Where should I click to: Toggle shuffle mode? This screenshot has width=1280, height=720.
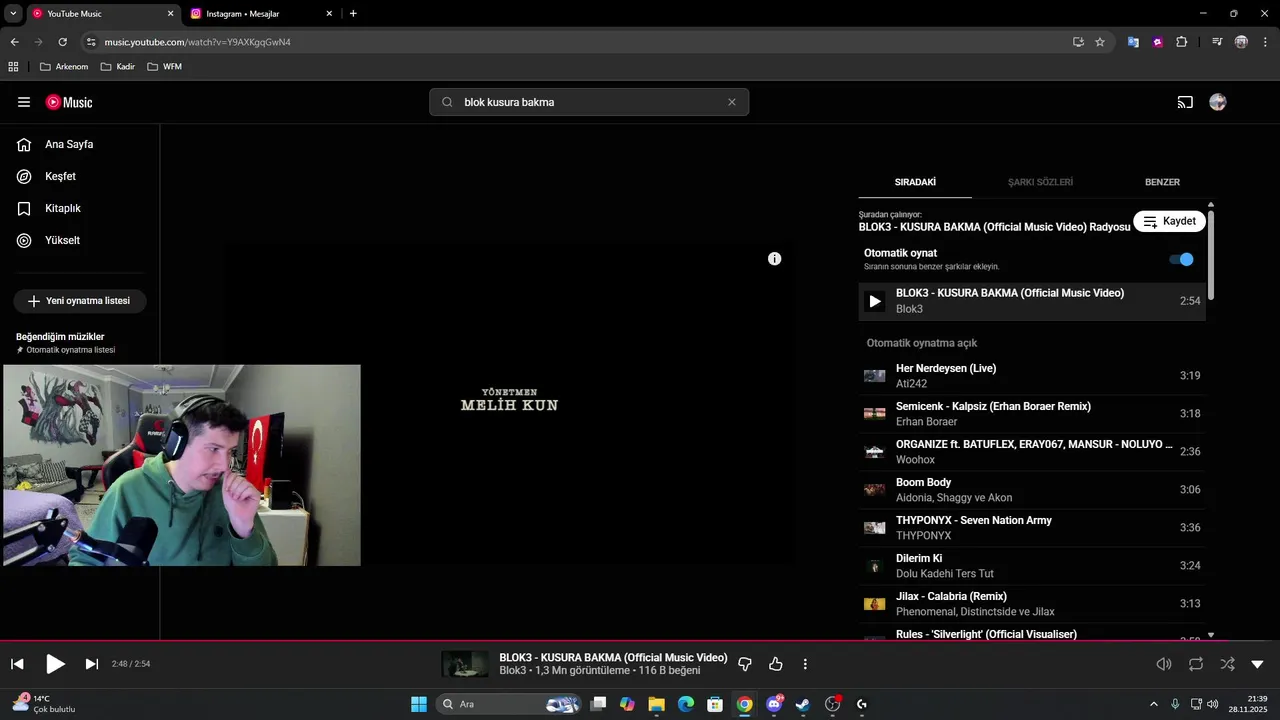pos(1227,664)
